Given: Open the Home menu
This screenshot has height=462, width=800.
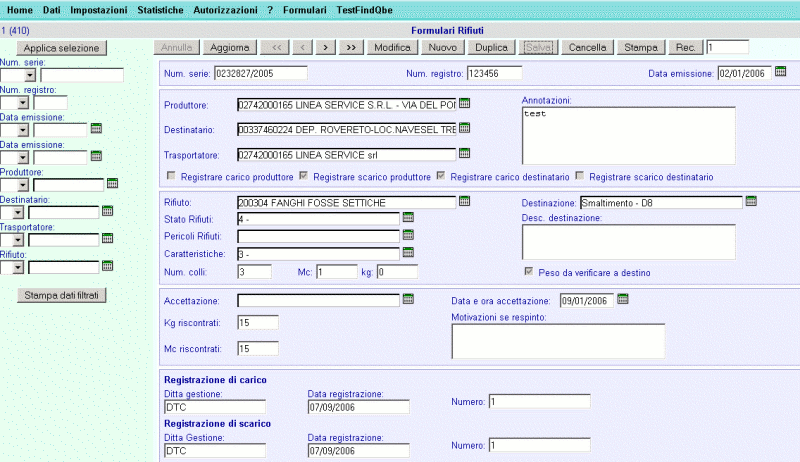Looking at the screenshot, I should click(x=20, y=10).
